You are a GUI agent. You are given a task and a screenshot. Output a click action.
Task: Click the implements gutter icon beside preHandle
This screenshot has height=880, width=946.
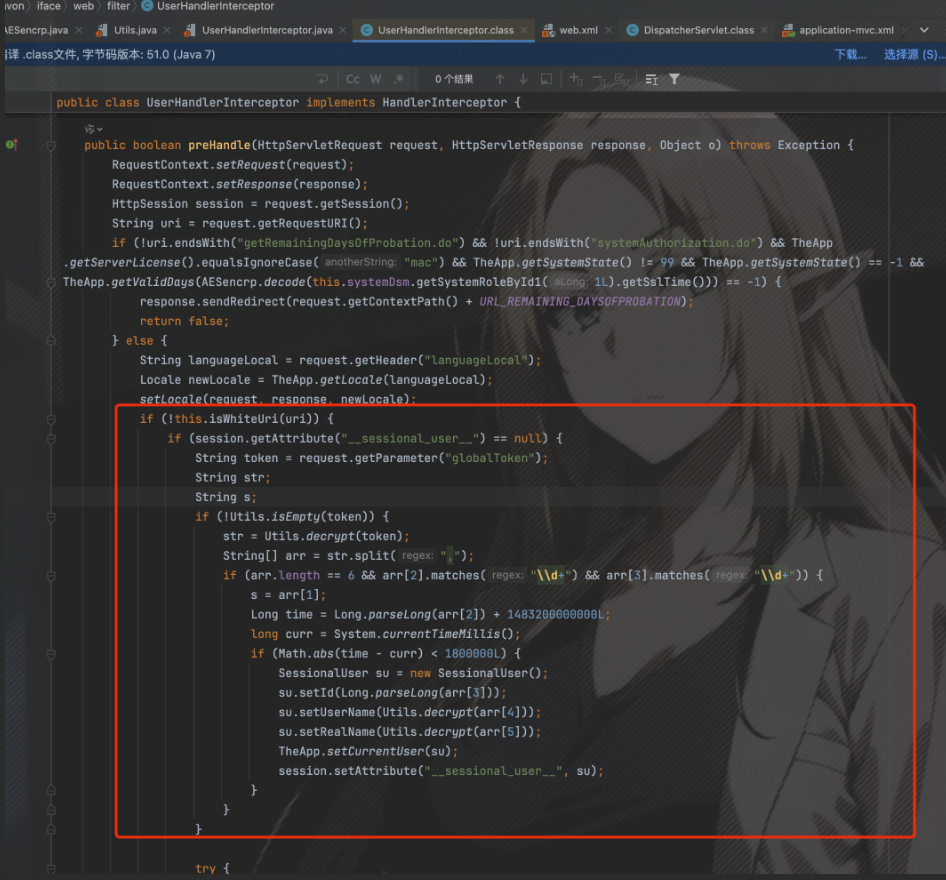11,145
